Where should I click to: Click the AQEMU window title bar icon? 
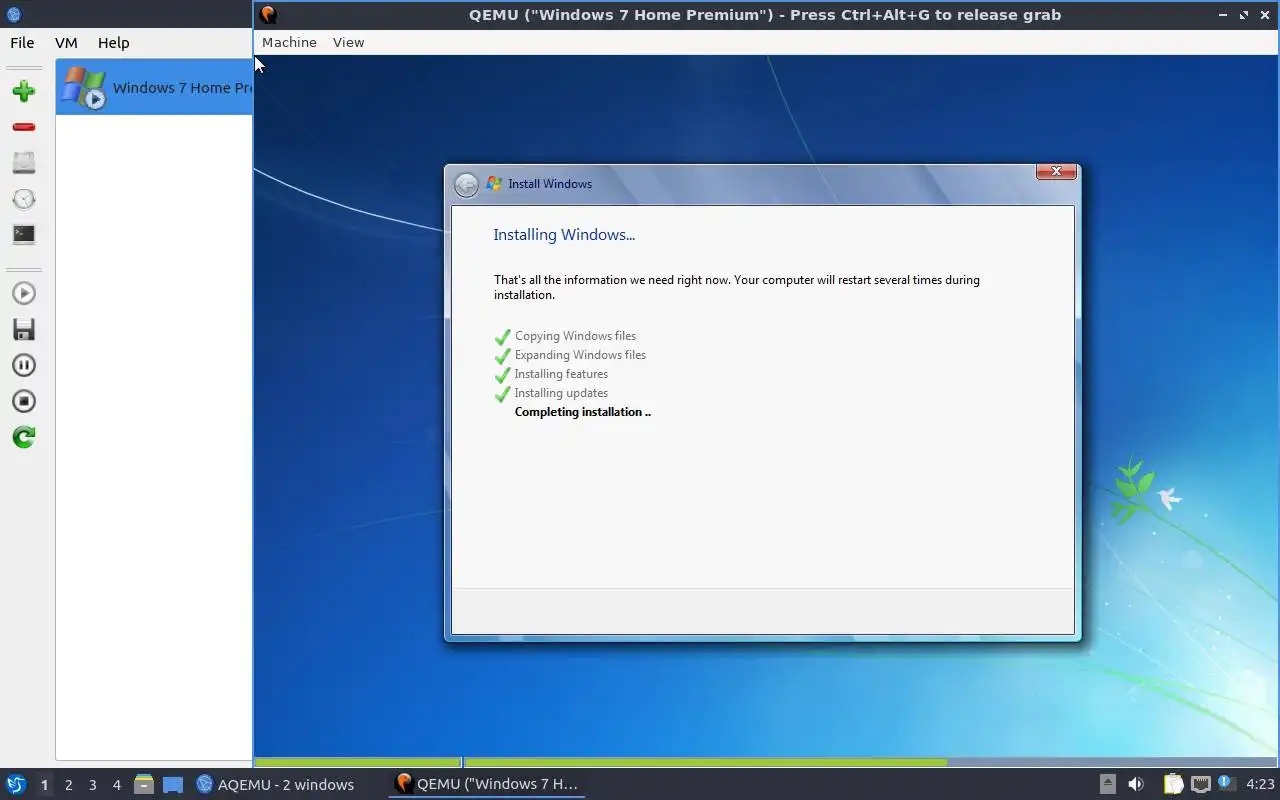click(x=14, y=15)
